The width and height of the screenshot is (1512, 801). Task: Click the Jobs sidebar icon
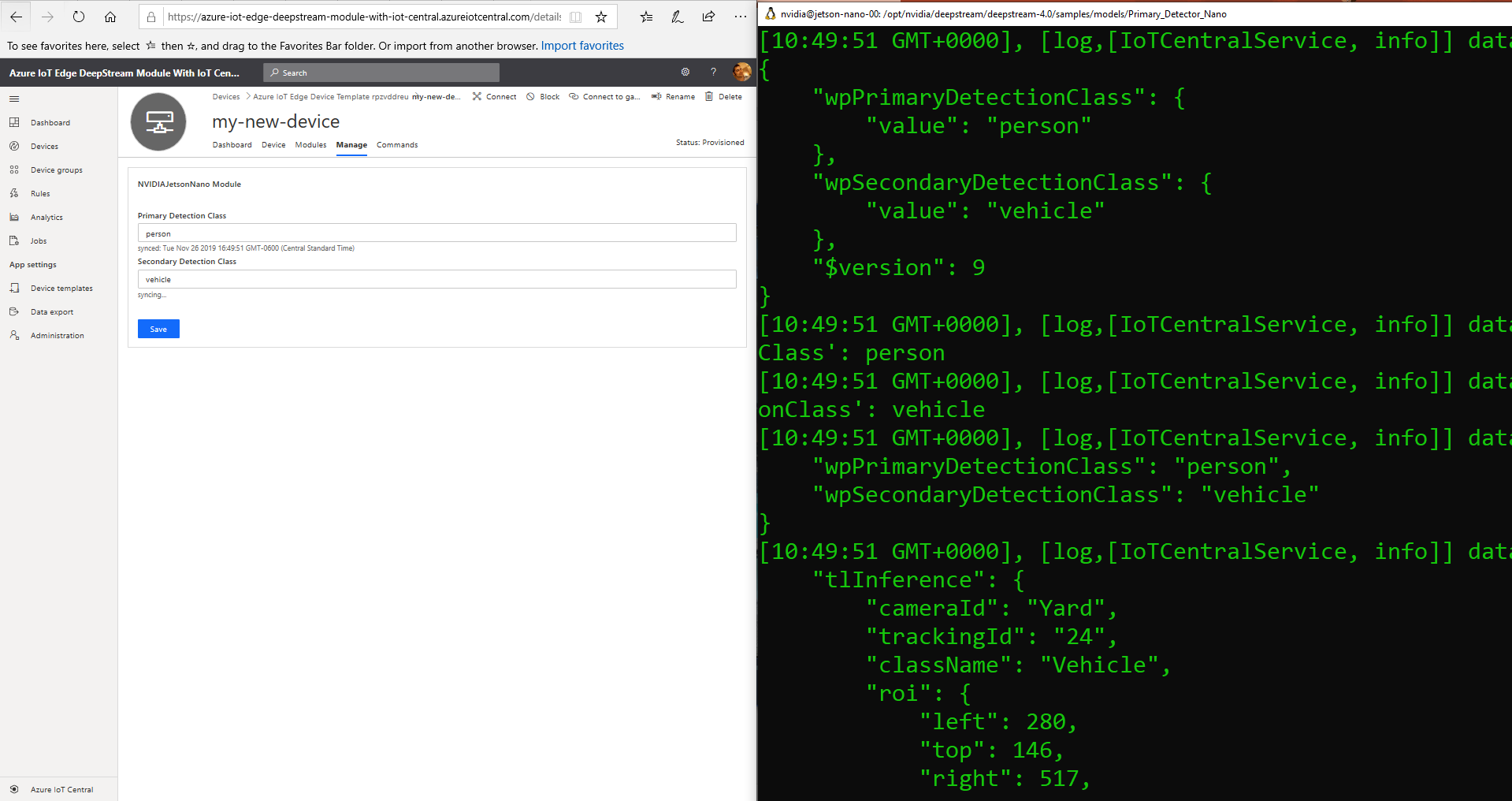[x=14, y=240]
